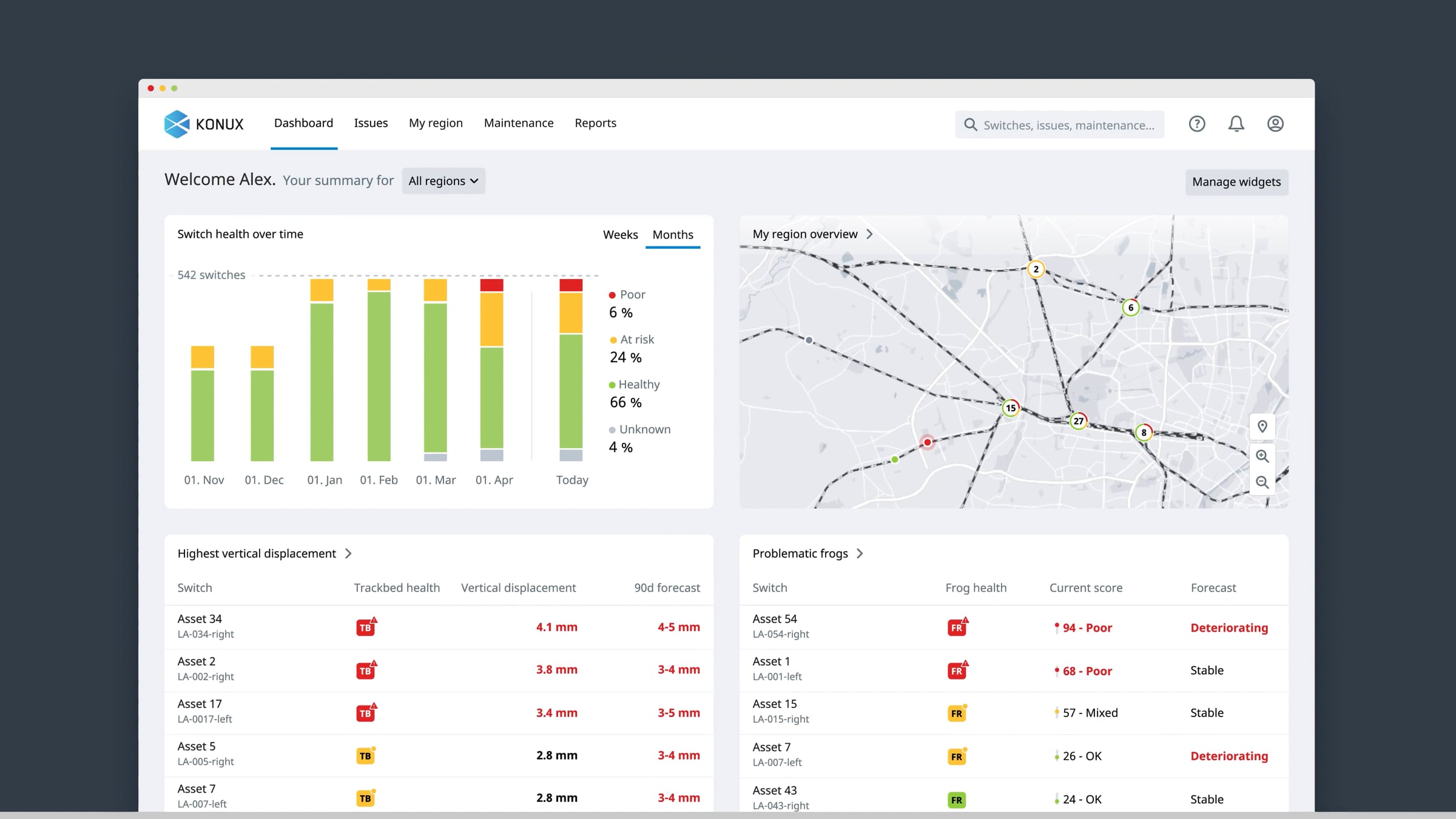The image size is (1456, 819).
Task: Zoom out on the region map
Action: [1262, 482]
